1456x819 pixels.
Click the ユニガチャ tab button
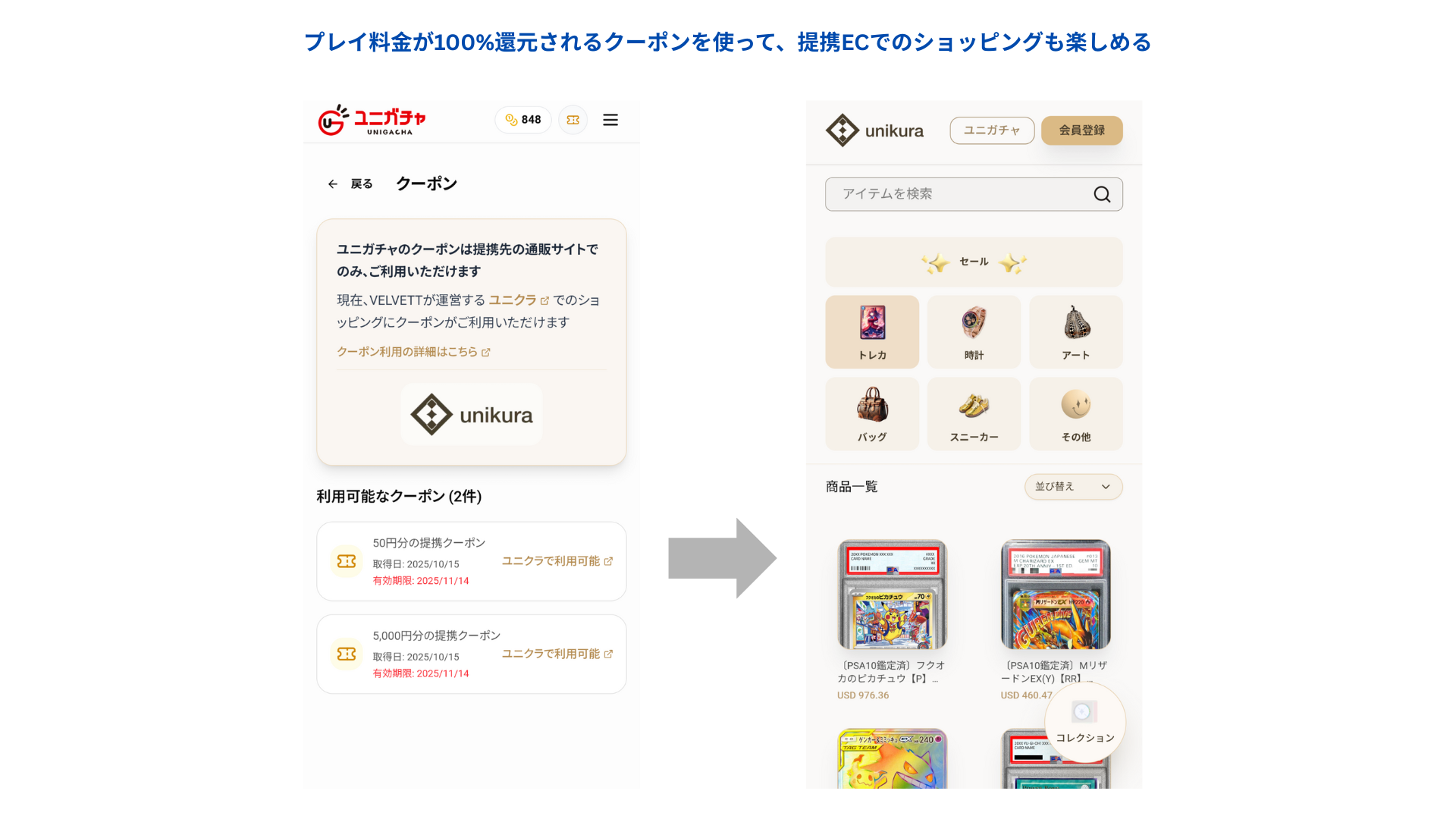coord(992,130)
